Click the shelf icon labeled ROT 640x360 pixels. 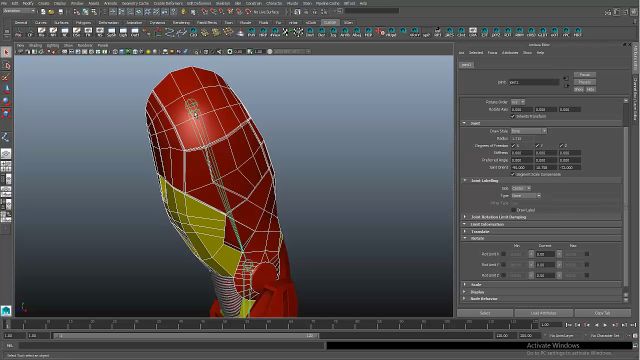tap(508, 32)
